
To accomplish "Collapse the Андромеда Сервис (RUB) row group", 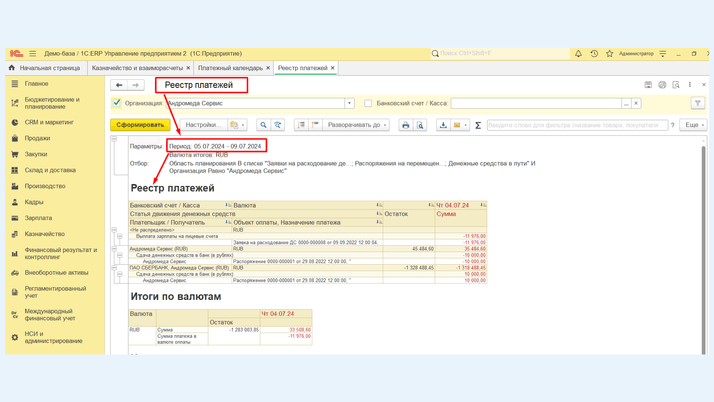I will (114, 249).
